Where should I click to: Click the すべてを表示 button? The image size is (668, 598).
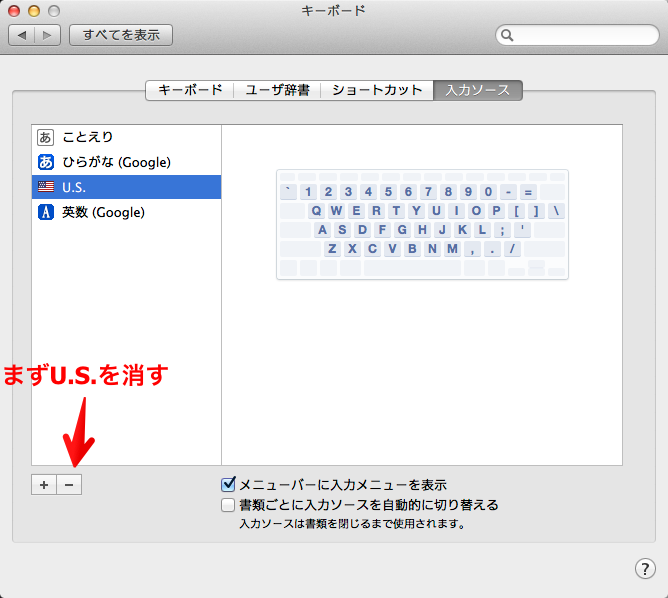click(121, 35)
